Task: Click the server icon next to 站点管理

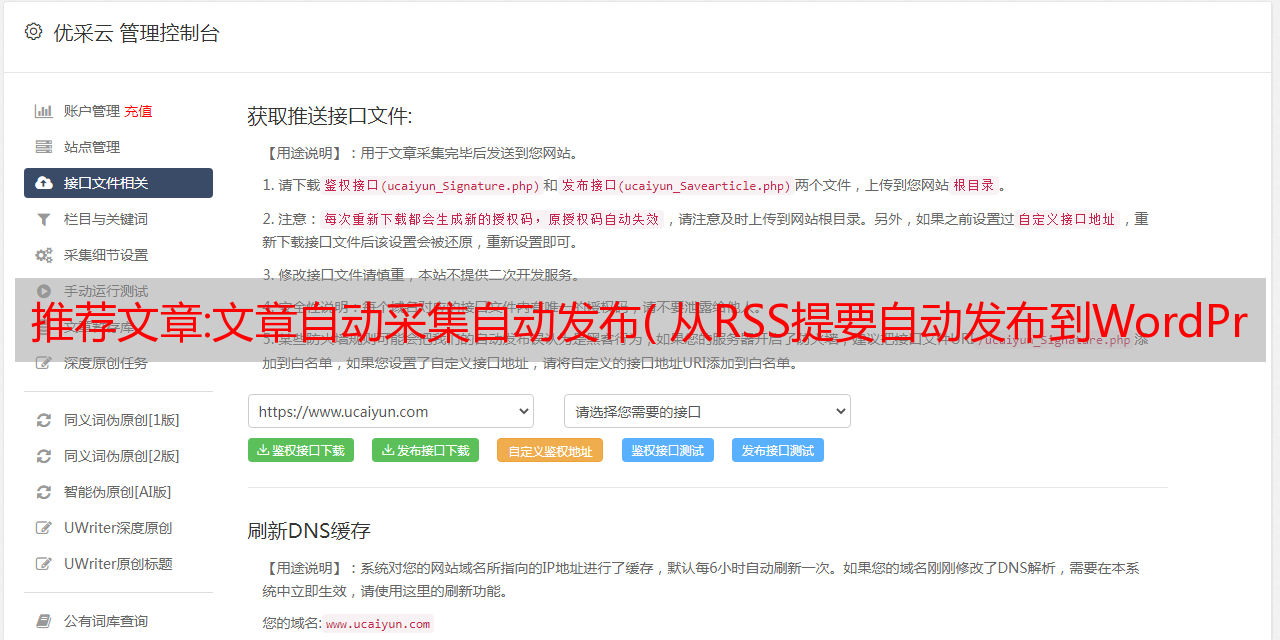Action: coord(44,147)
